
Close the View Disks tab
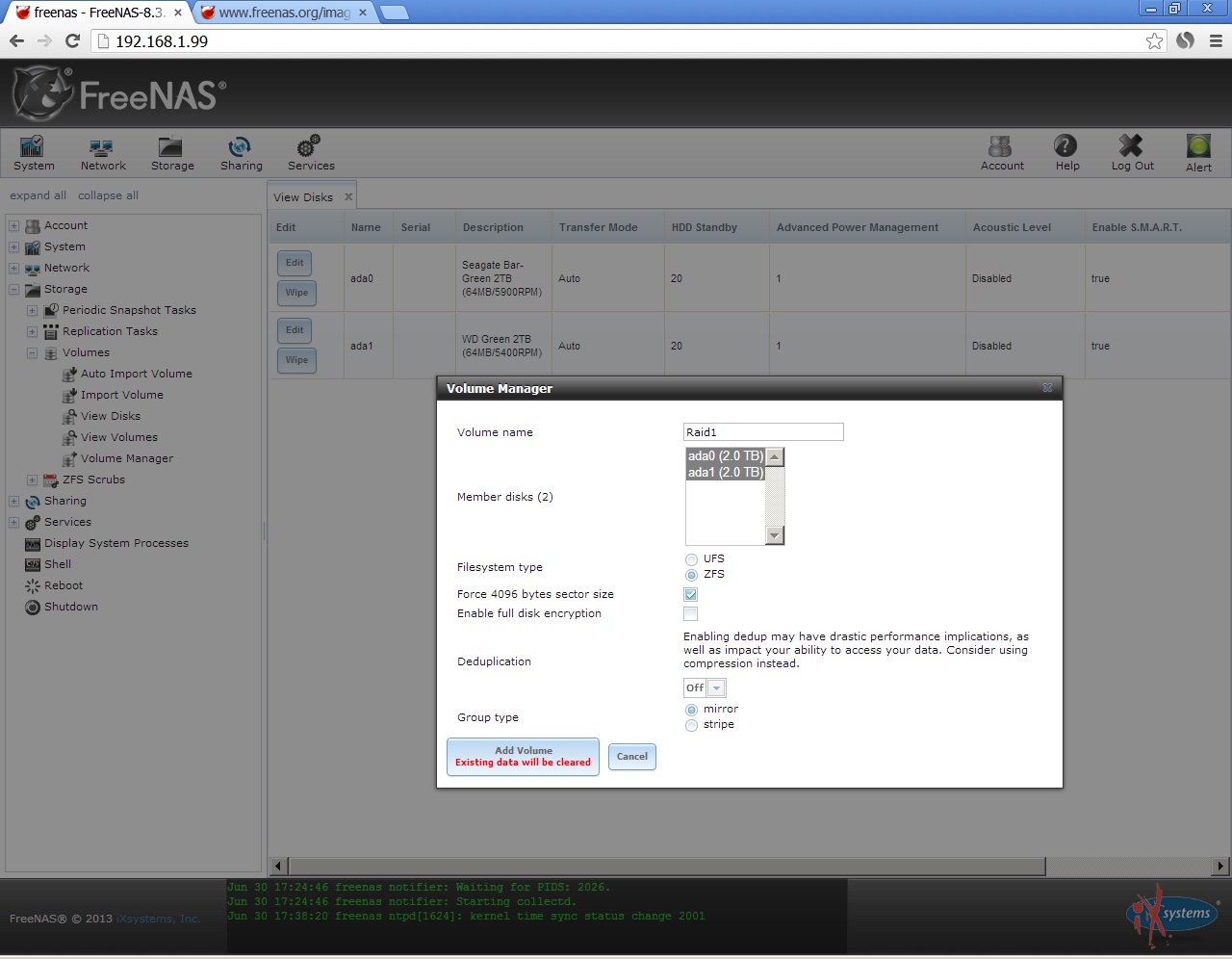point(348,197)
